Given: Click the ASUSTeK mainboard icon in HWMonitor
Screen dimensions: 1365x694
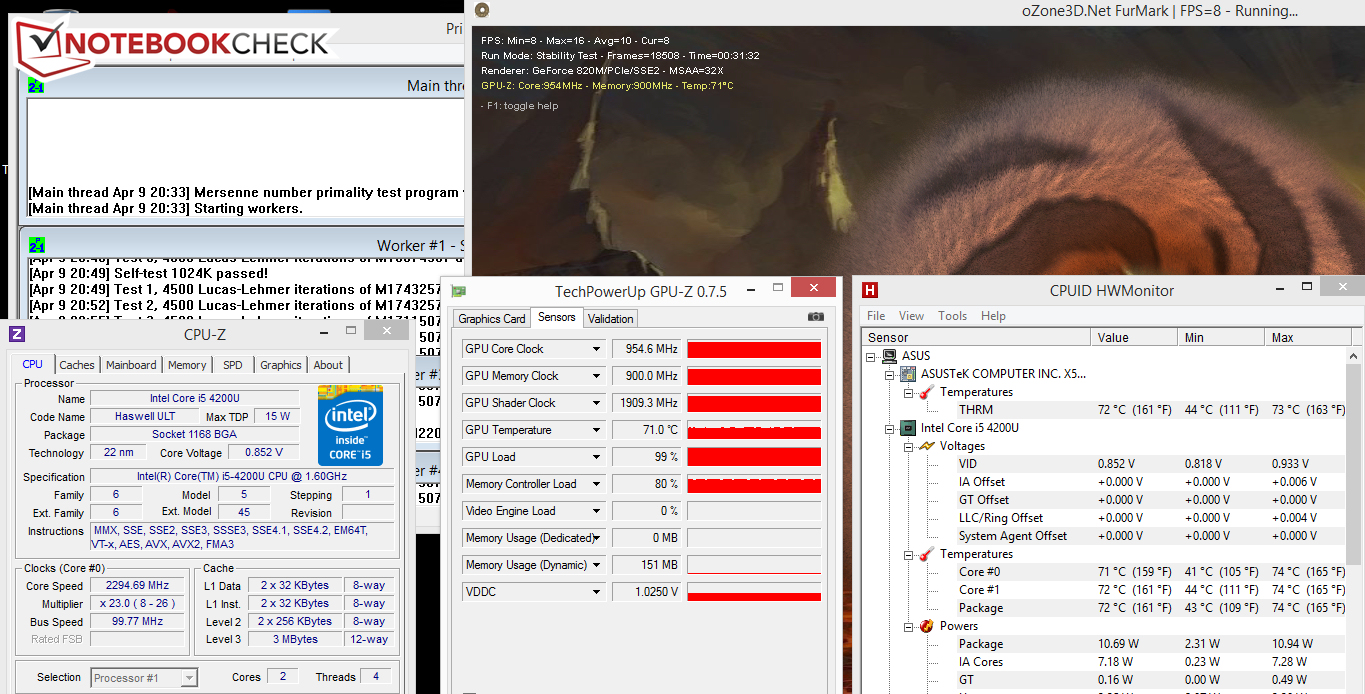Looking at the screenshot, I should pyautogui.click(x=908, y=374).
